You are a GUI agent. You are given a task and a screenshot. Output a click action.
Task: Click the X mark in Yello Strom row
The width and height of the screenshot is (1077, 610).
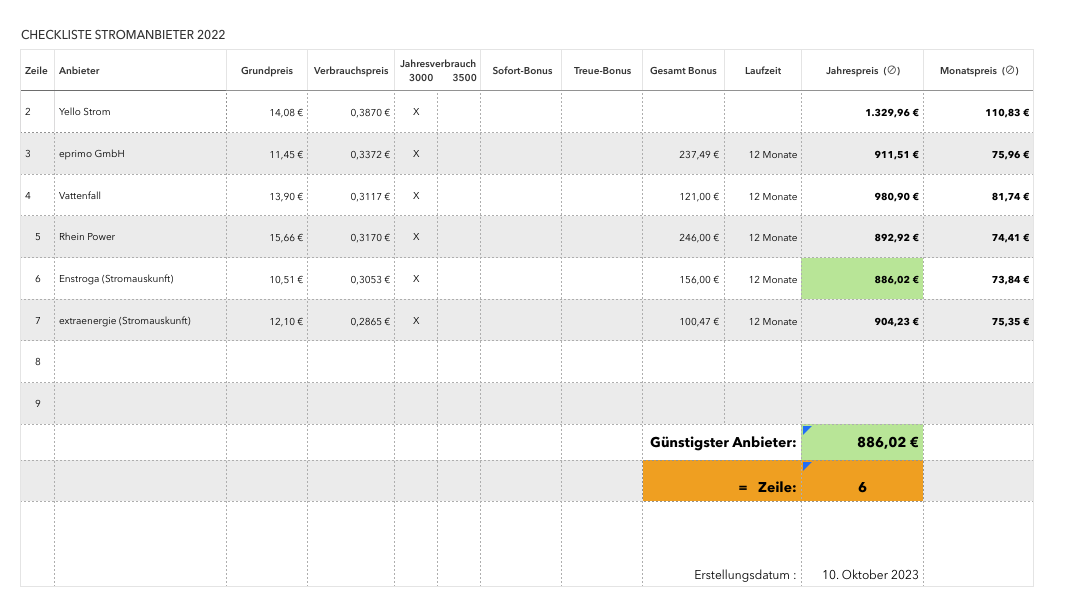click(416, 112)
